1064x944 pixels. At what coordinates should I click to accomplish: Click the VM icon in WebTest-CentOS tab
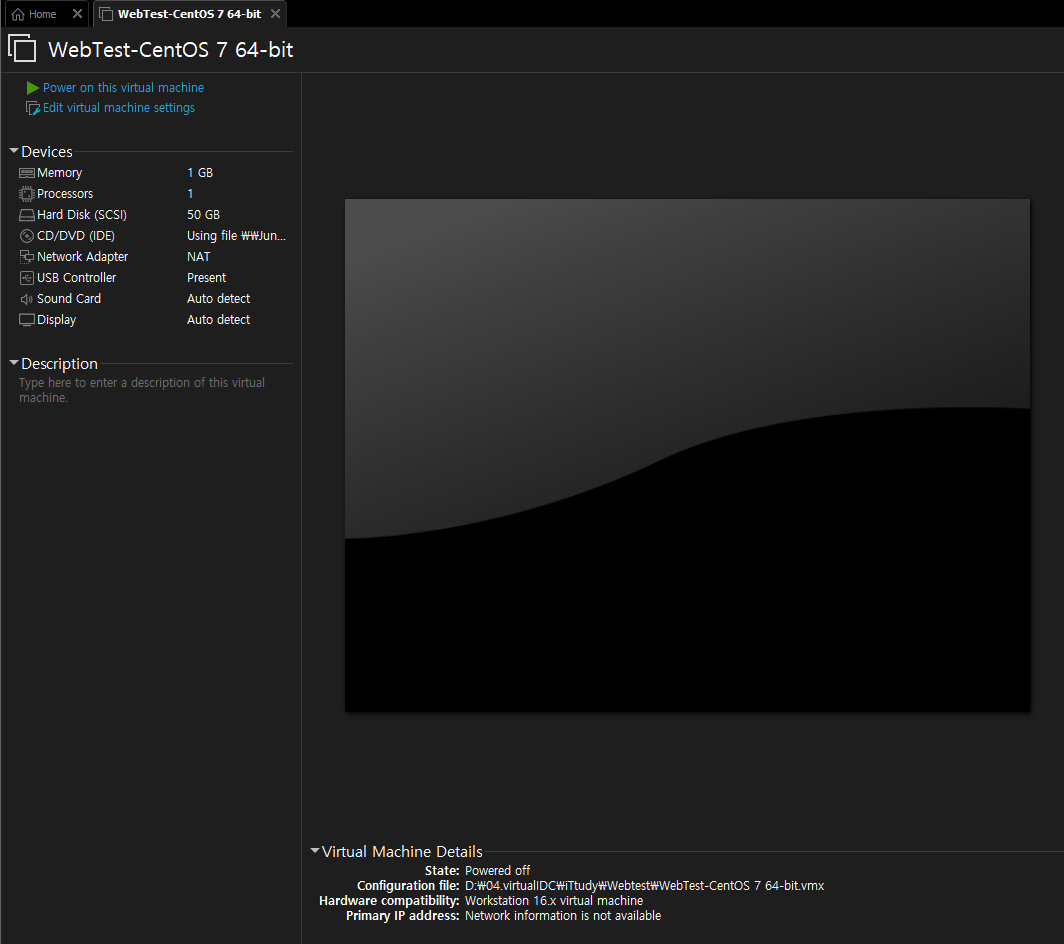coord(106,14)
